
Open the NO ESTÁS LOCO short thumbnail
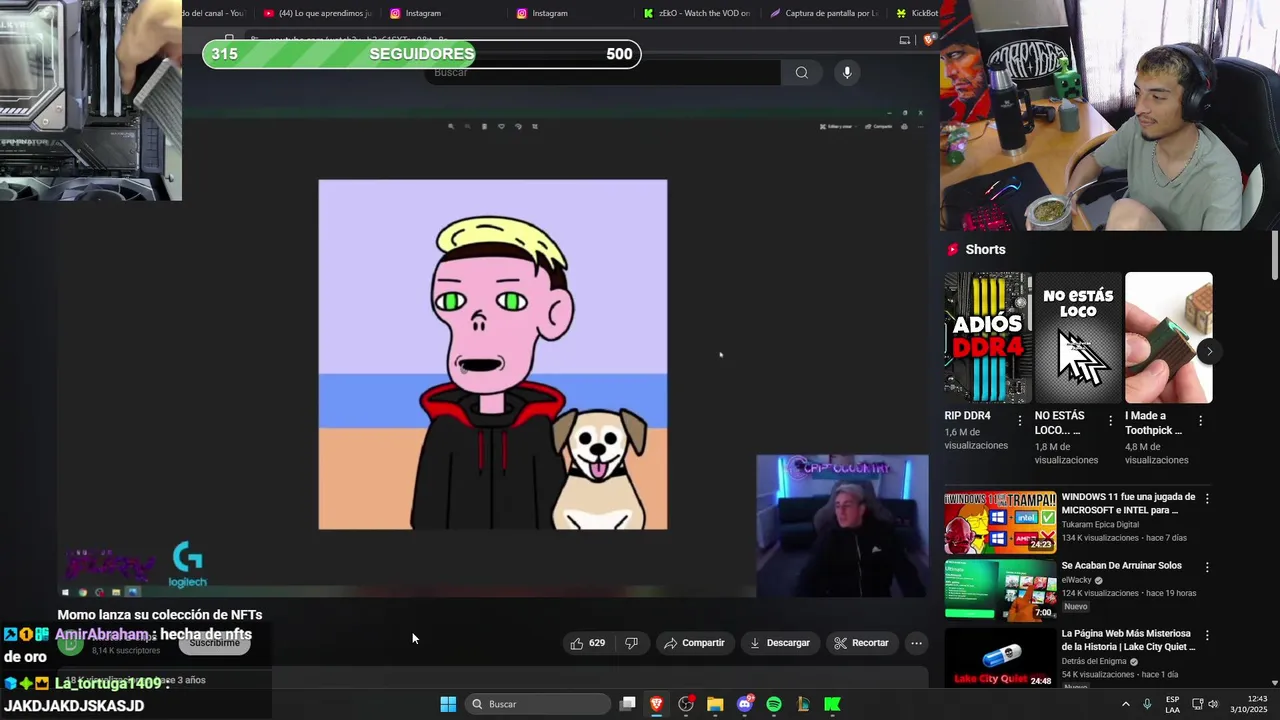coord(1078,338)
